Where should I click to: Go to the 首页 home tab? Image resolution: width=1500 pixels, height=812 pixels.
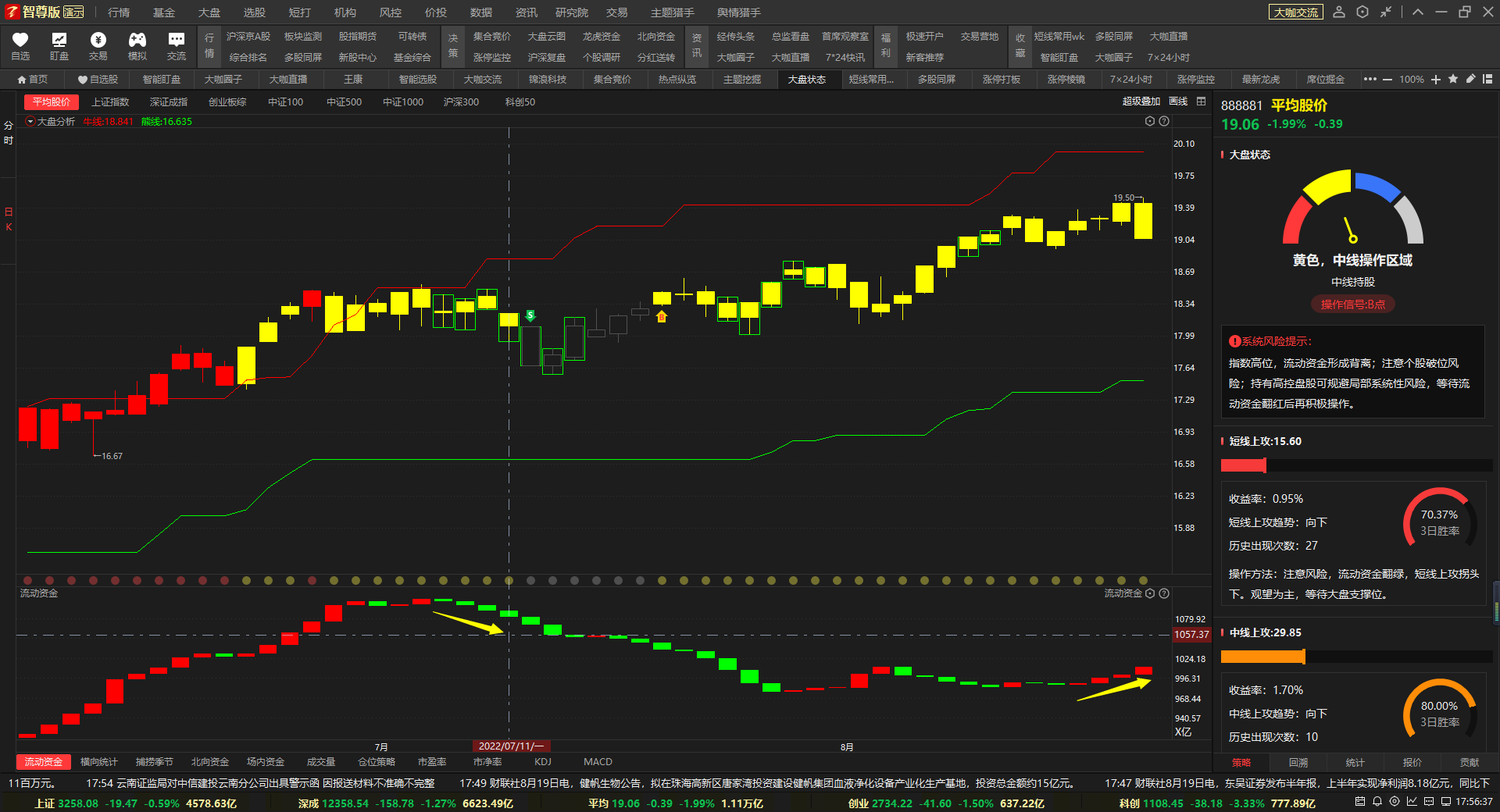[x=33, y=80]
